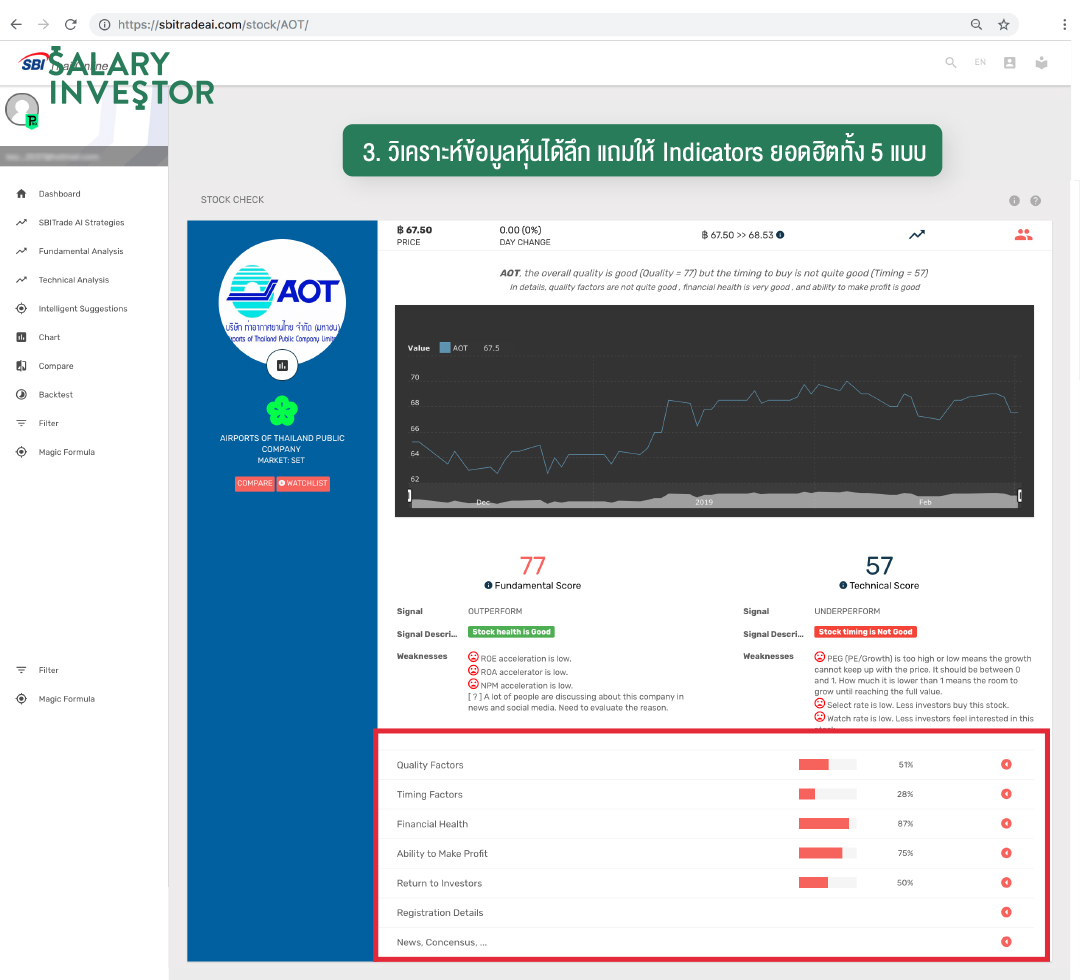Click the info icon beside Stock Check
This screenshot has height=980, width=1080.
[1014, 201]
